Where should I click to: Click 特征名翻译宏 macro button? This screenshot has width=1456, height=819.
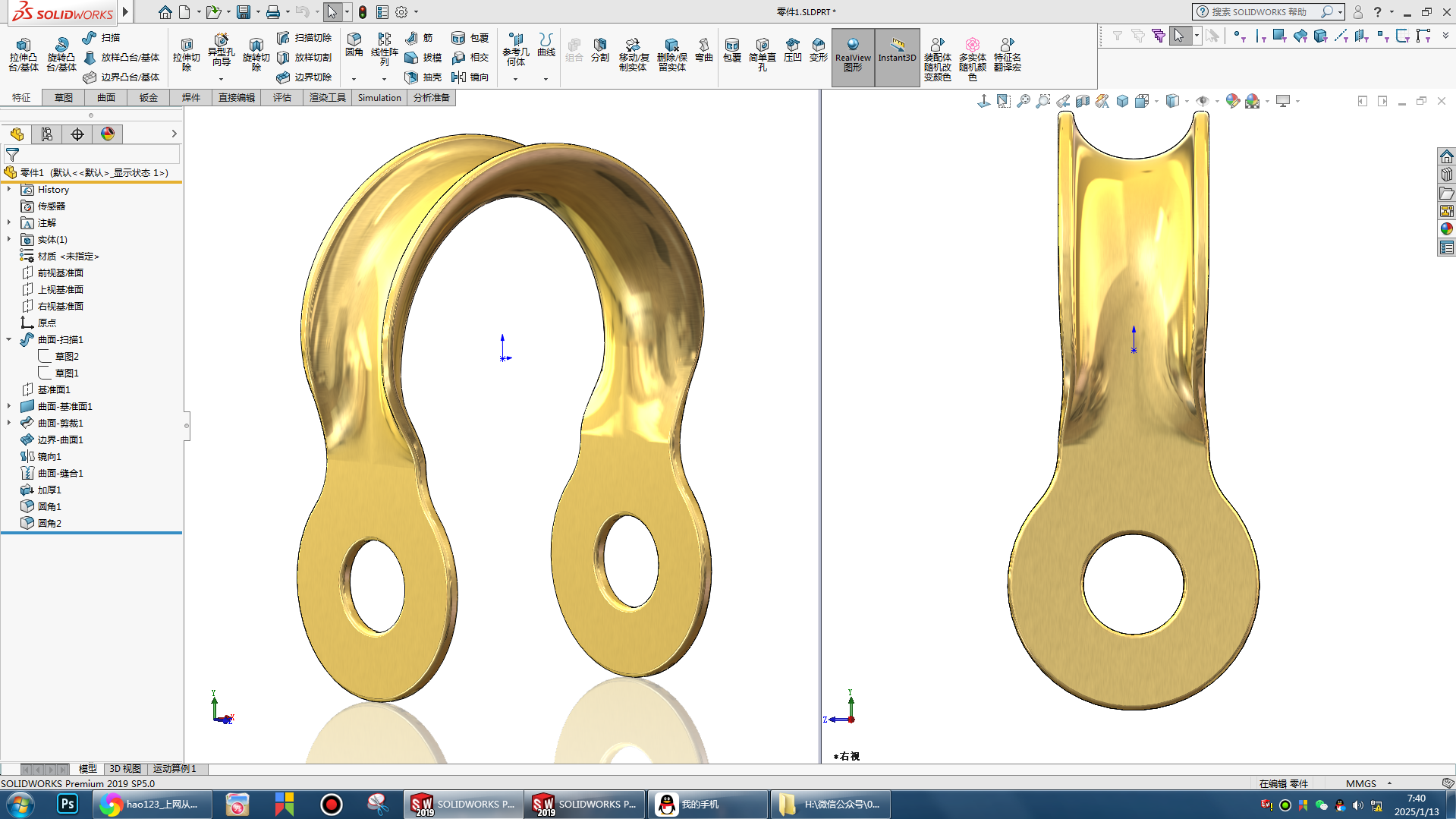[1008, 55]
